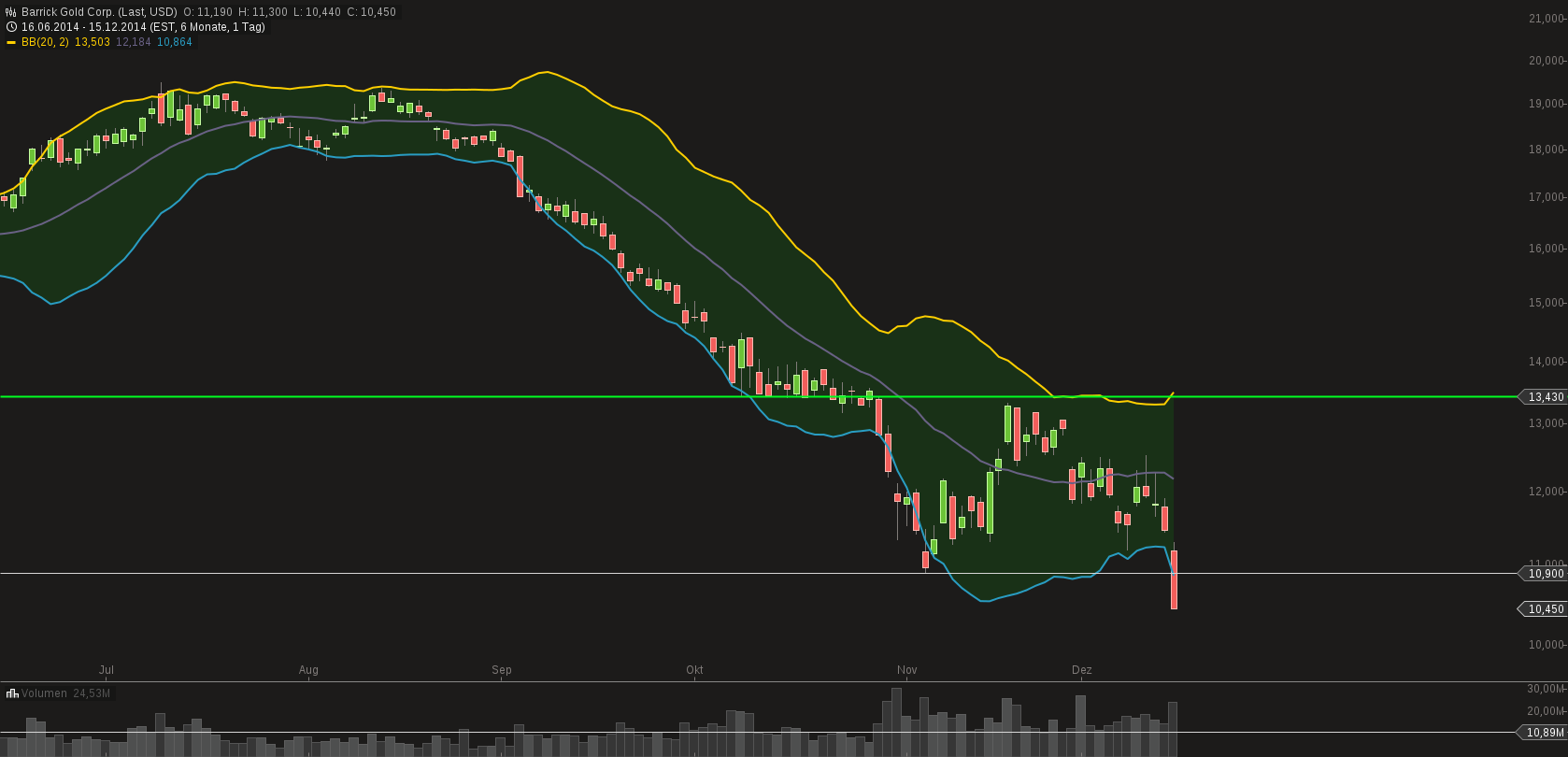Click the 'Okt' label on the time axis
The image size is (1568, 757).
694,670
